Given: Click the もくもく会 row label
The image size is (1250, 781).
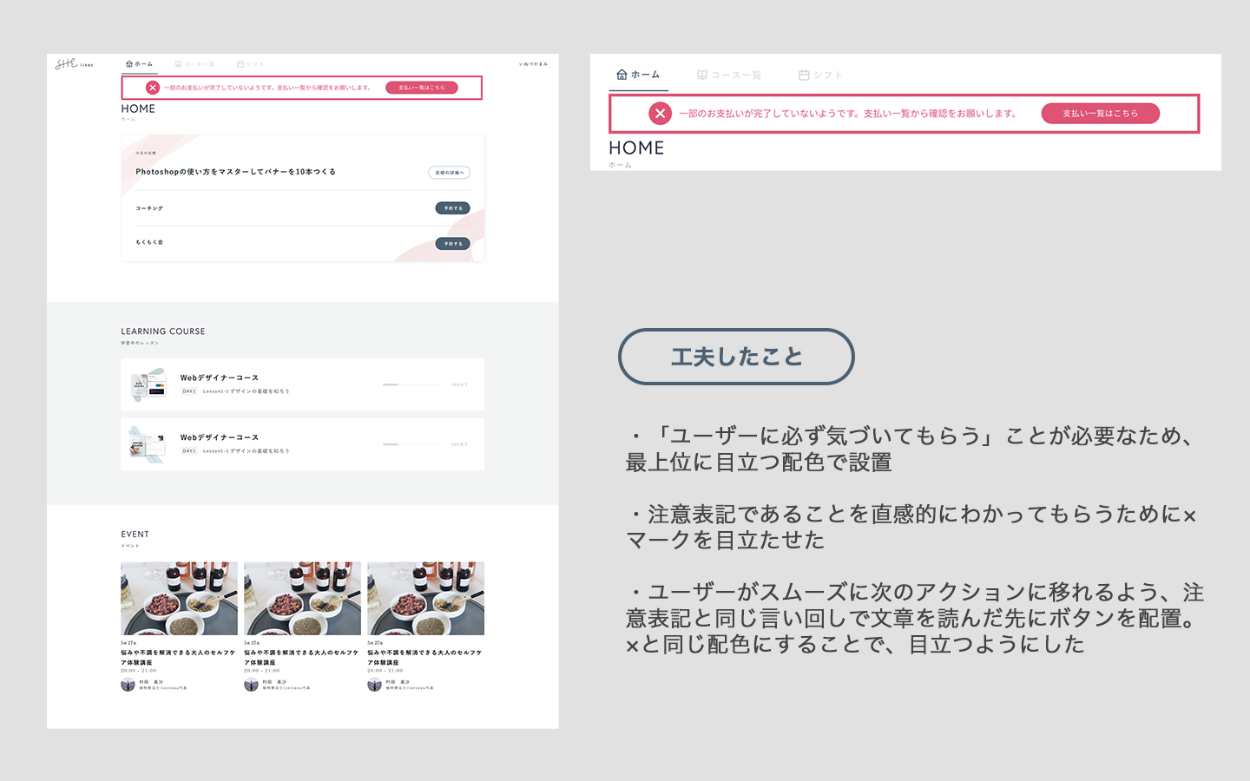Looking at the screenshot, I should click(x=149, y=243).
